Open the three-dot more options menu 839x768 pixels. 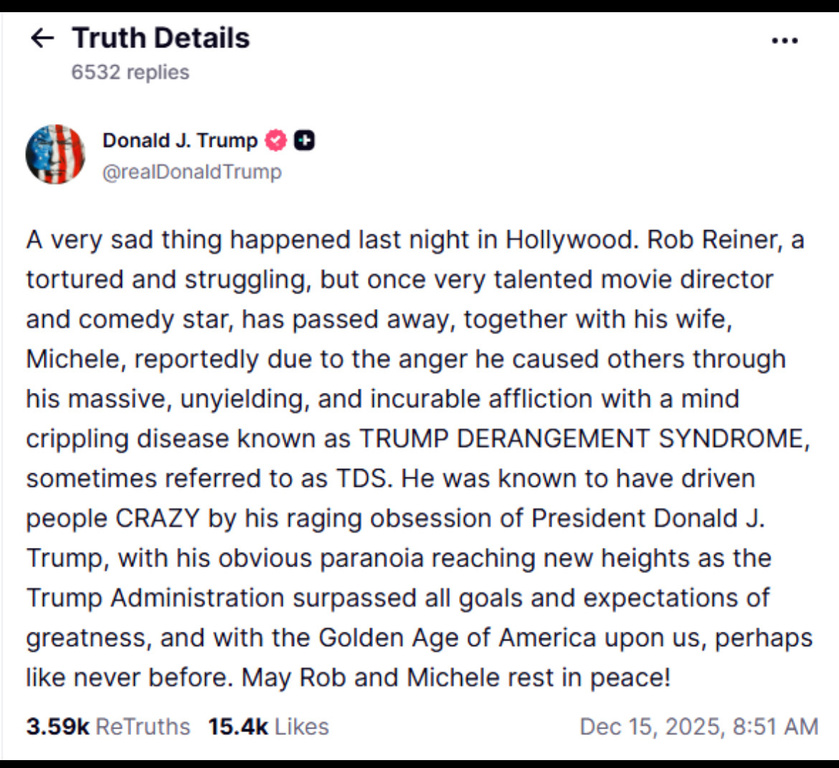point(785,41)
